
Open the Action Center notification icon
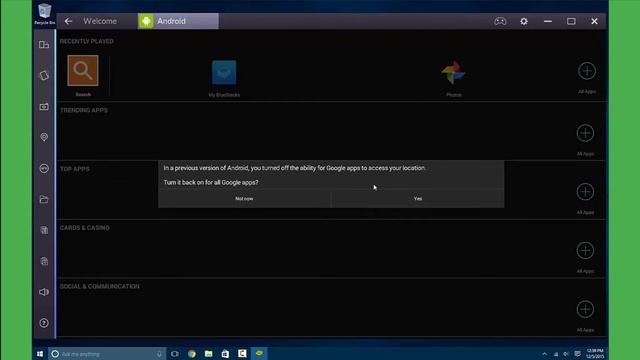tap(578, 354)
